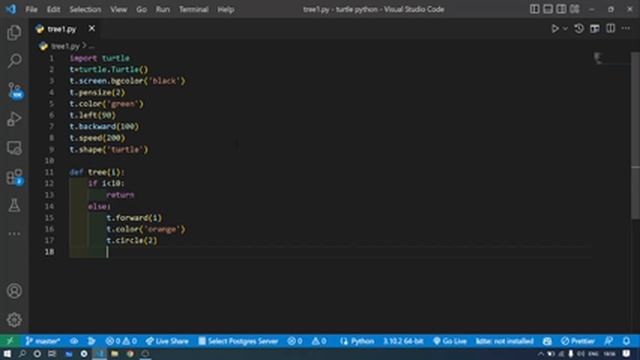This screenshot has width=640, height=360.
Task: Open the Search view in the activity bar
Action: [14, 61]
